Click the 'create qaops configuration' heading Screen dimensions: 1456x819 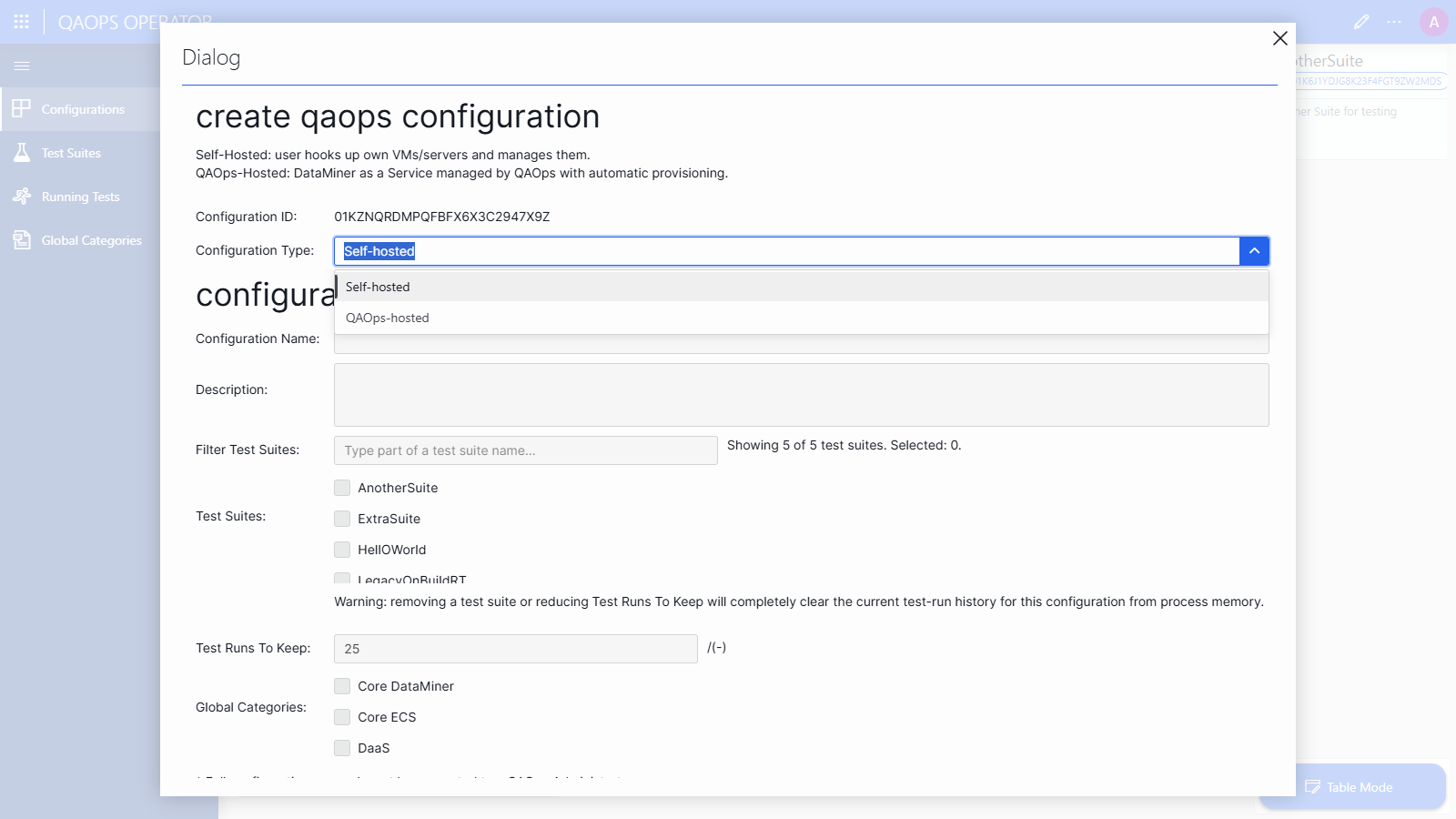pos(398,116)
